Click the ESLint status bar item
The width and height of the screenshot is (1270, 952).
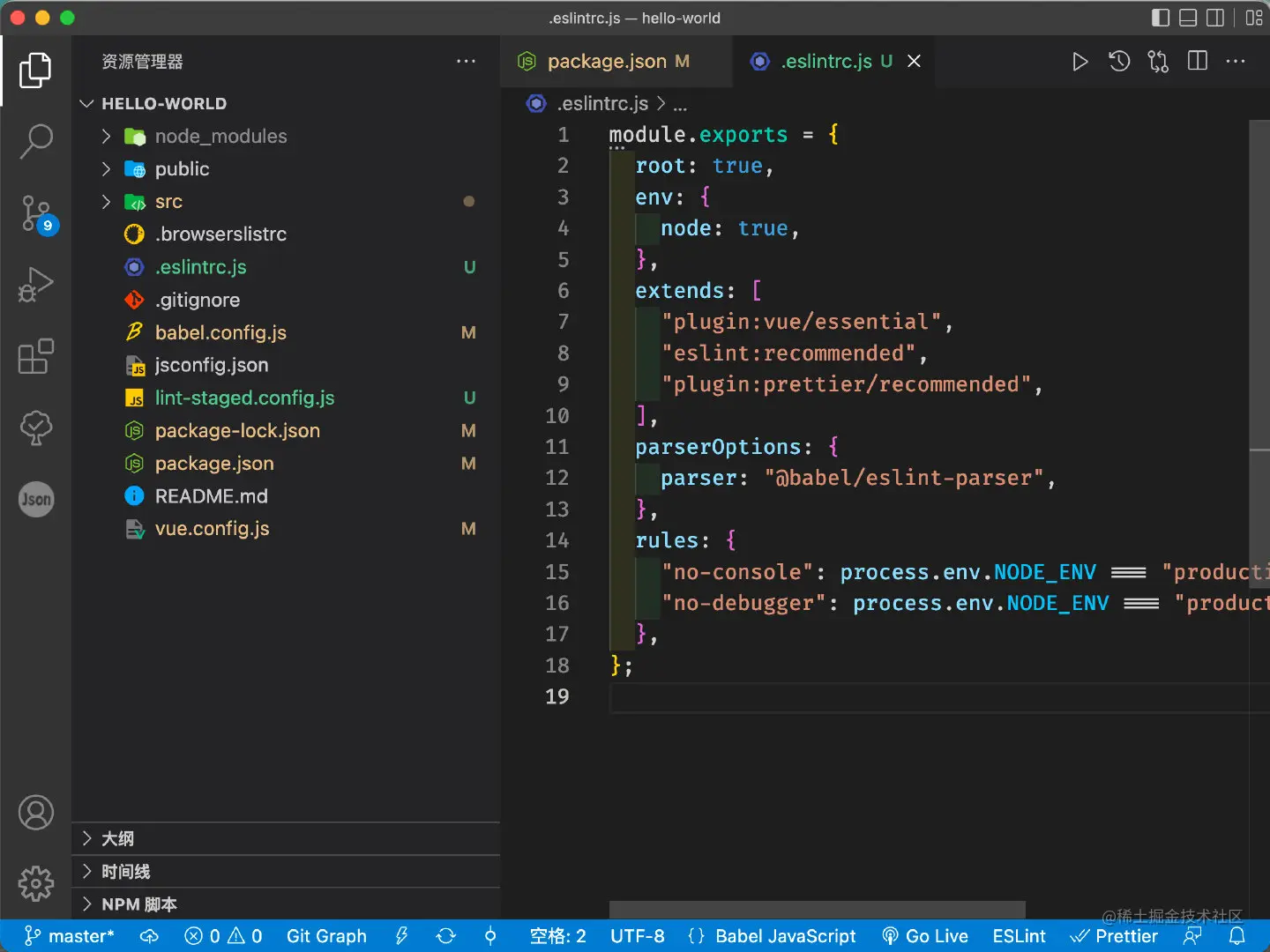(x=1019, y=936)
